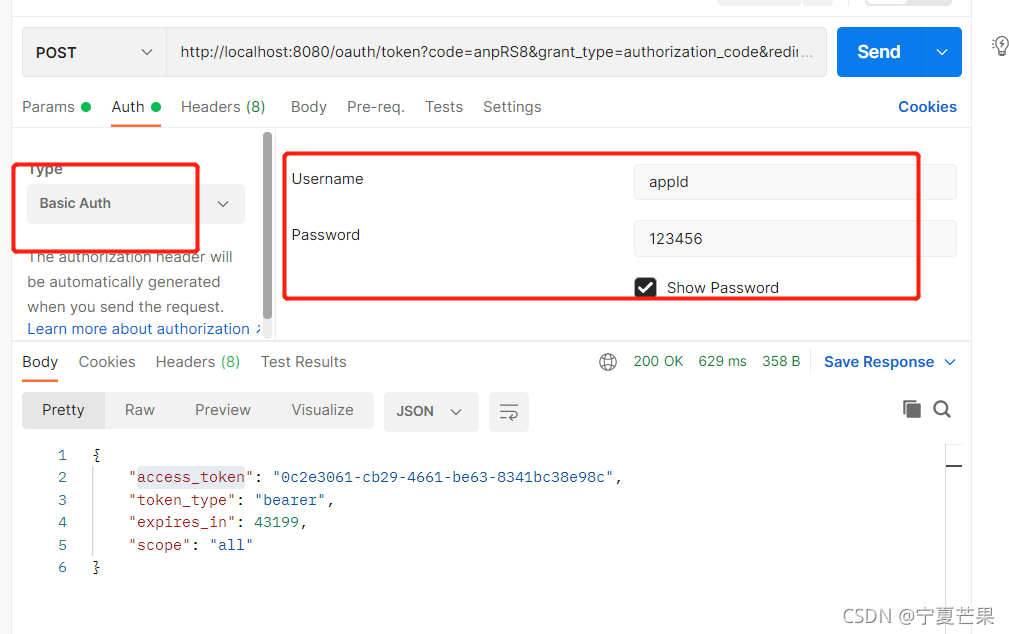
Task: Click line number 6 in response
Action: coord(62,567)
